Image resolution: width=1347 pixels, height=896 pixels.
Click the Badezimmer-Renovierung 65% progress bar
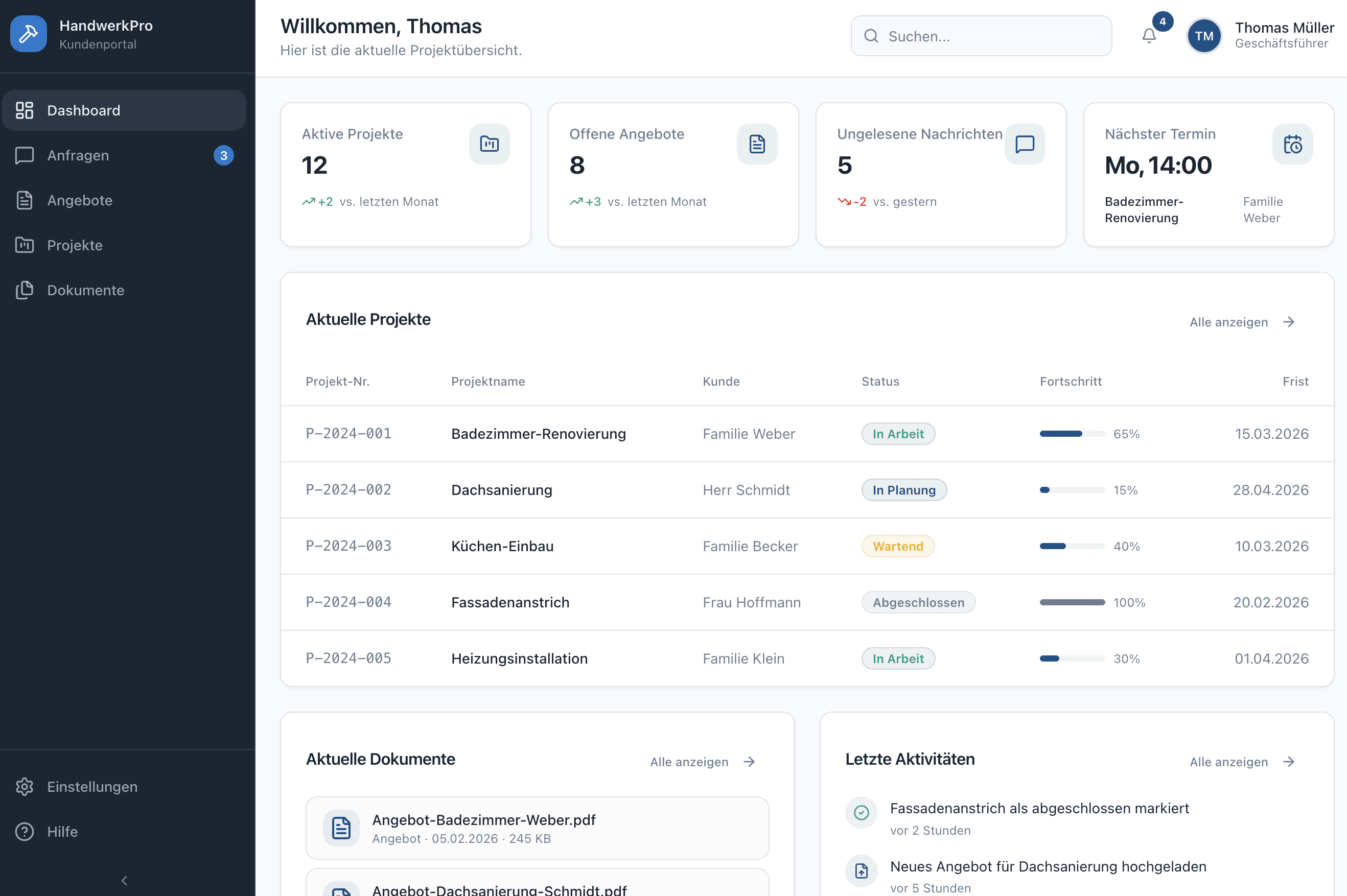(x=1072, y=434)
